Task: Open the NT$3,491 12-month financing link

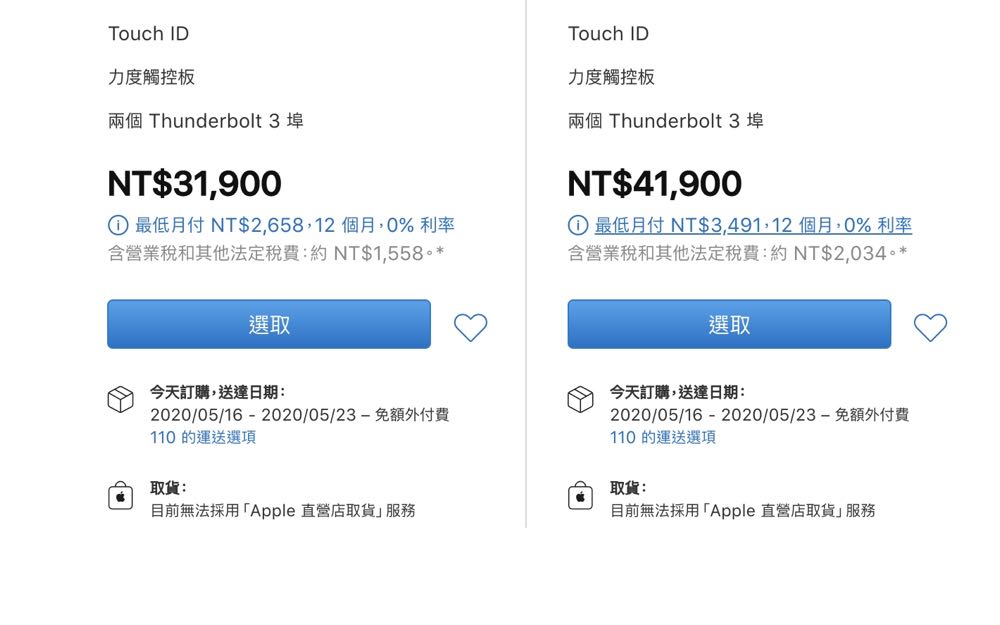Action: tap(753, 225)
